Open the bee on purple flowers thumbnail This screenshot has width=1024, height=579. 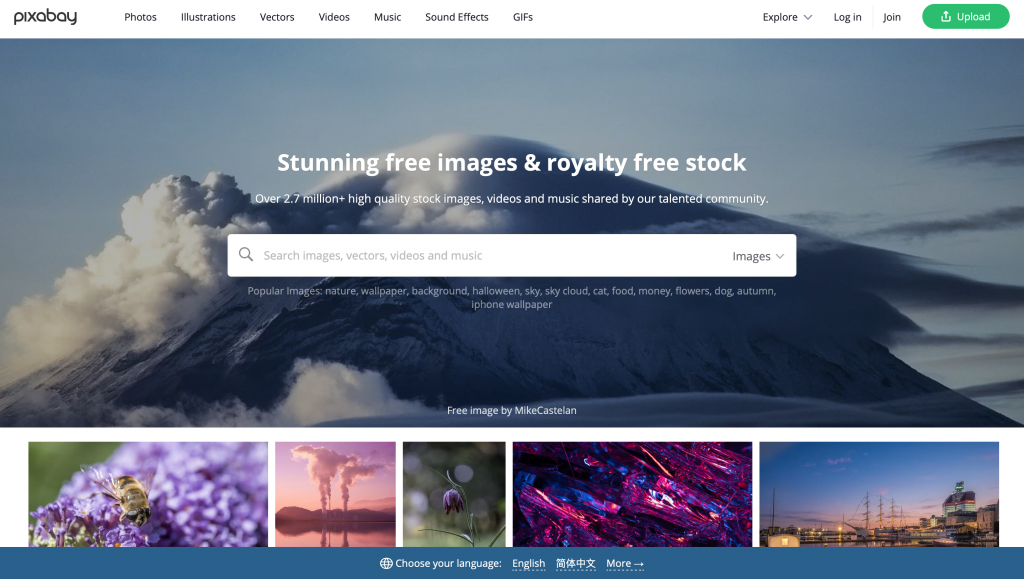(148, 494)
